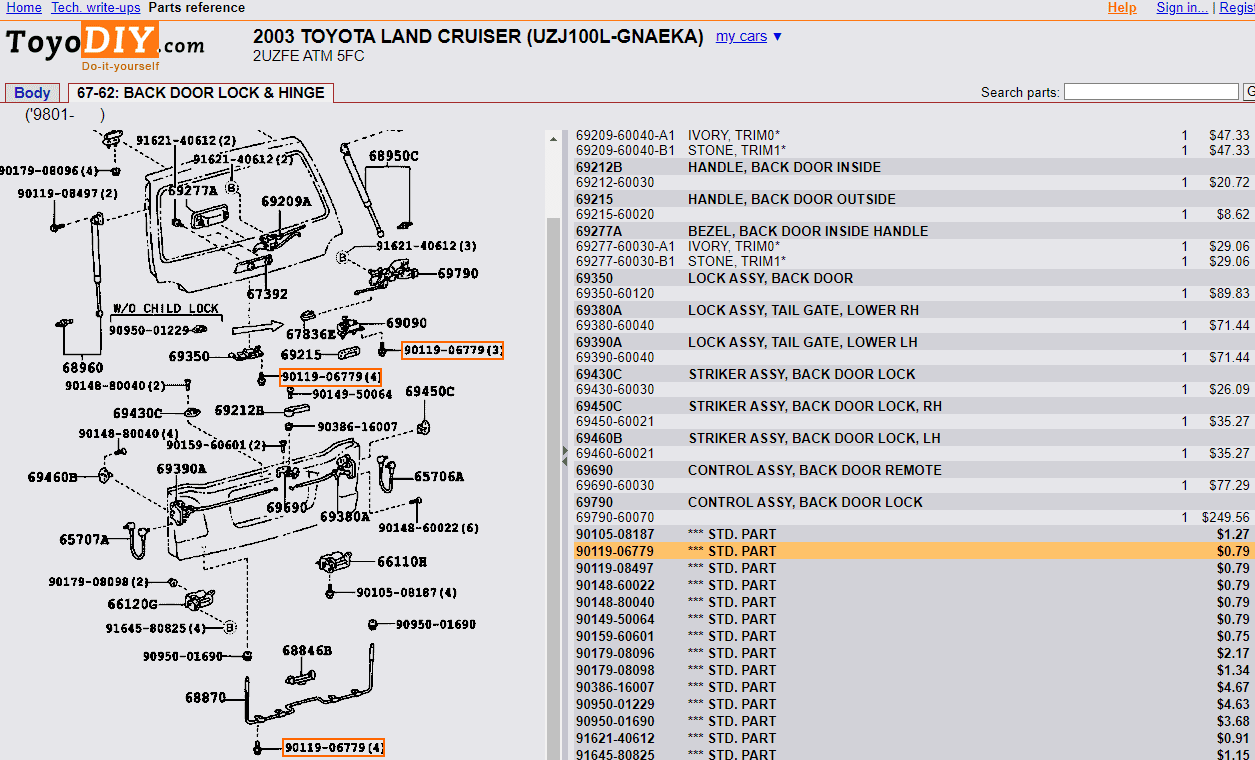
Task: Click diagram part number 68950C
Action: [x=394, y=156]
